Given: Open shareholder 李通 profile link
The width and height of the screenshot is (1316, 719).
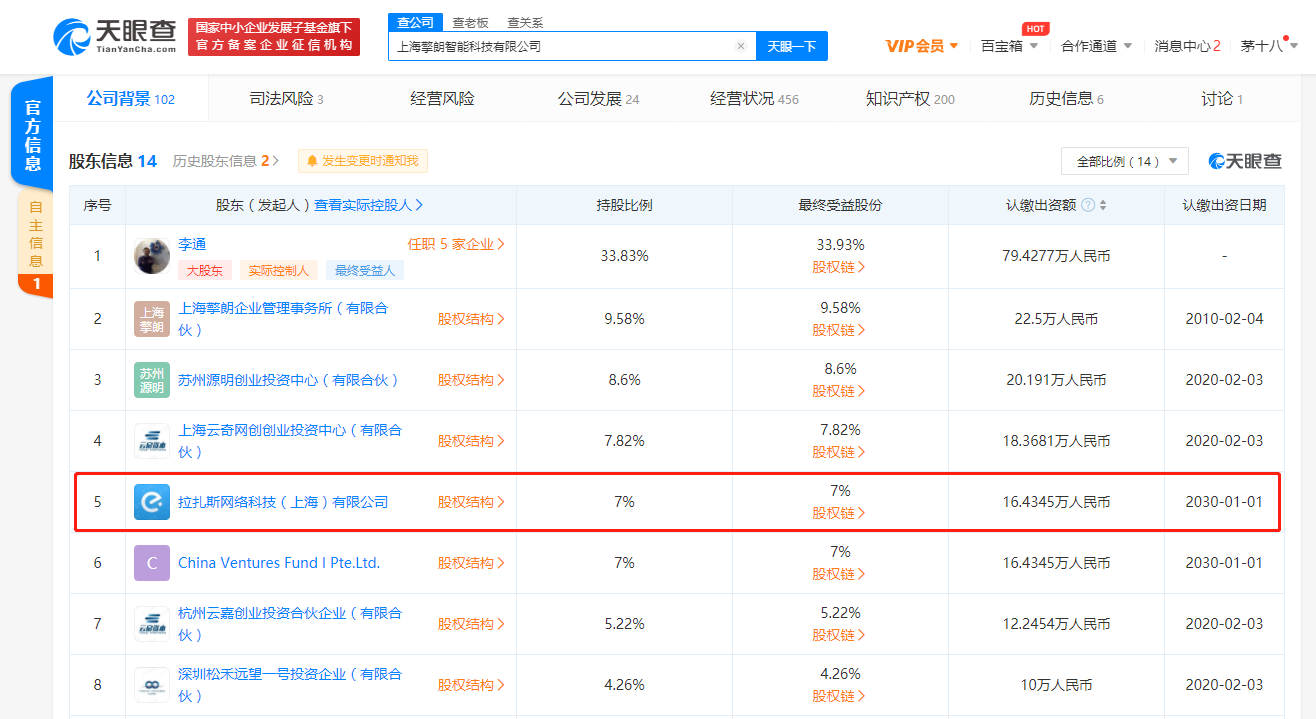Looking at the screenshot, I should 192,244.
